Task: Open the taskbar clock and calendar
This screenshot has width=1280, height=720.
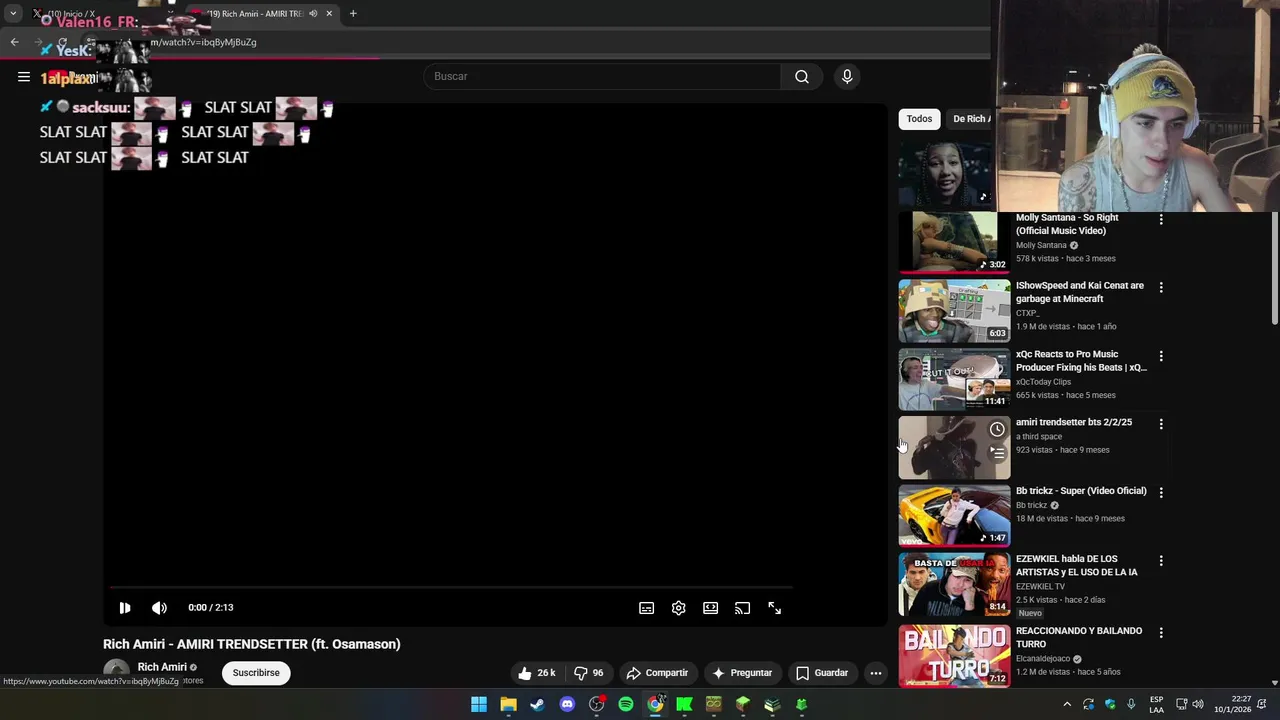Action: [1232, 705]
